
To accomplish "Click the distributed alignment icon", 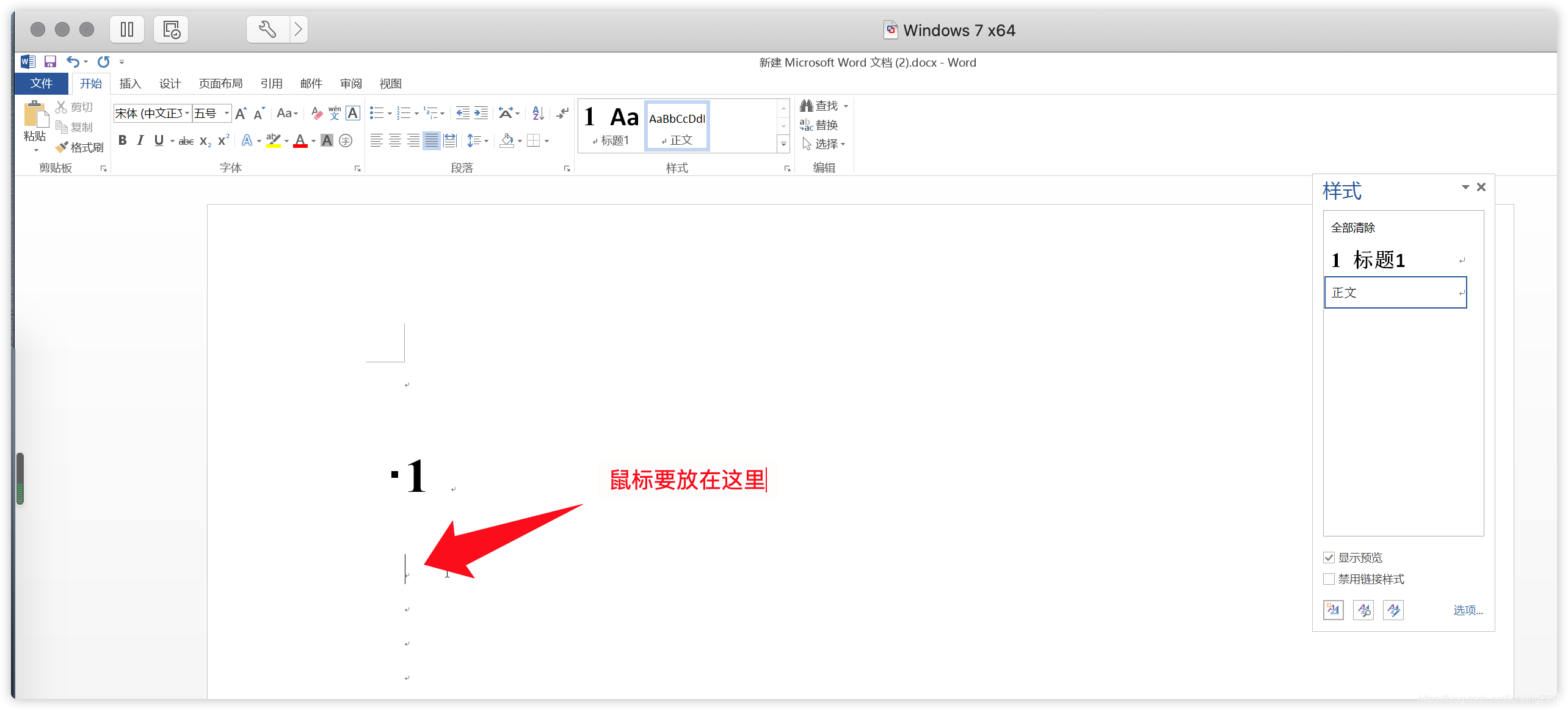I will coord(450,141).
